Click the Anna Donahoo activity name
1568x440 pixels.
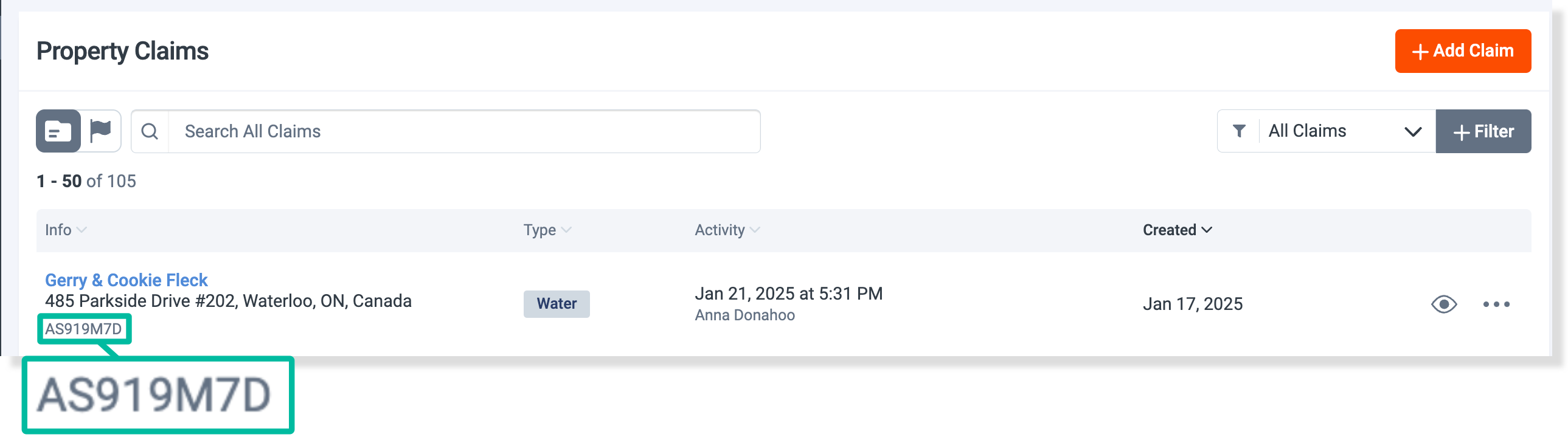click(744, 315)
